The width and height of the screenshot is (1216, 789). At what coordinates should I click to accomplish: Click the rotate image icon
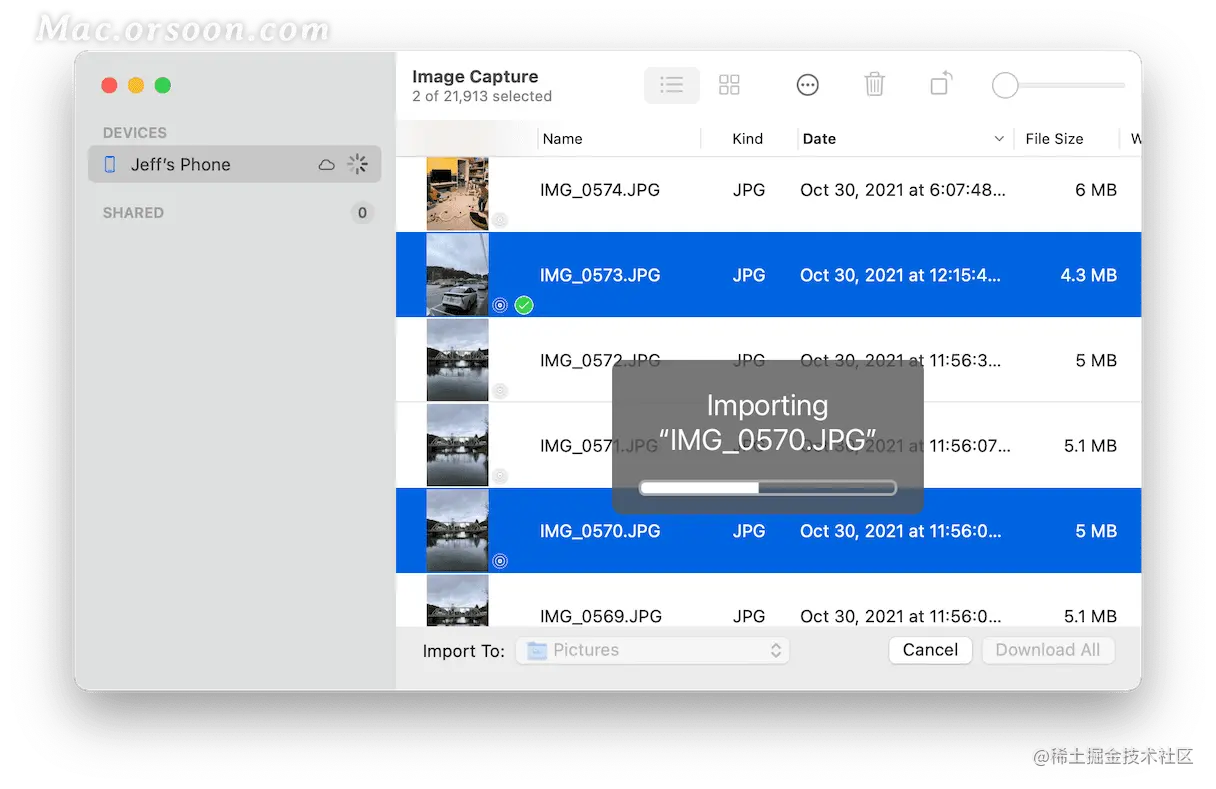pos(941,84)
